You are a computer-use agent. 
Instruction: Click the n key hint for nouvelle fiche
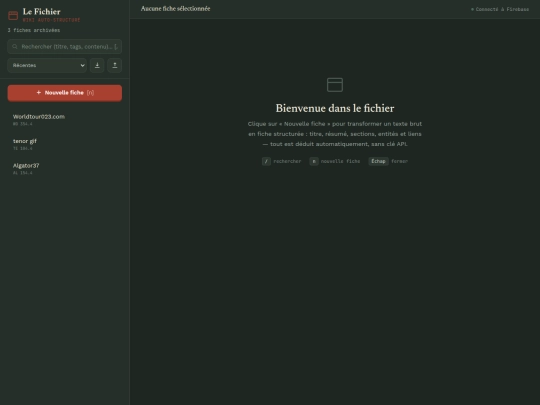(314, 161)
